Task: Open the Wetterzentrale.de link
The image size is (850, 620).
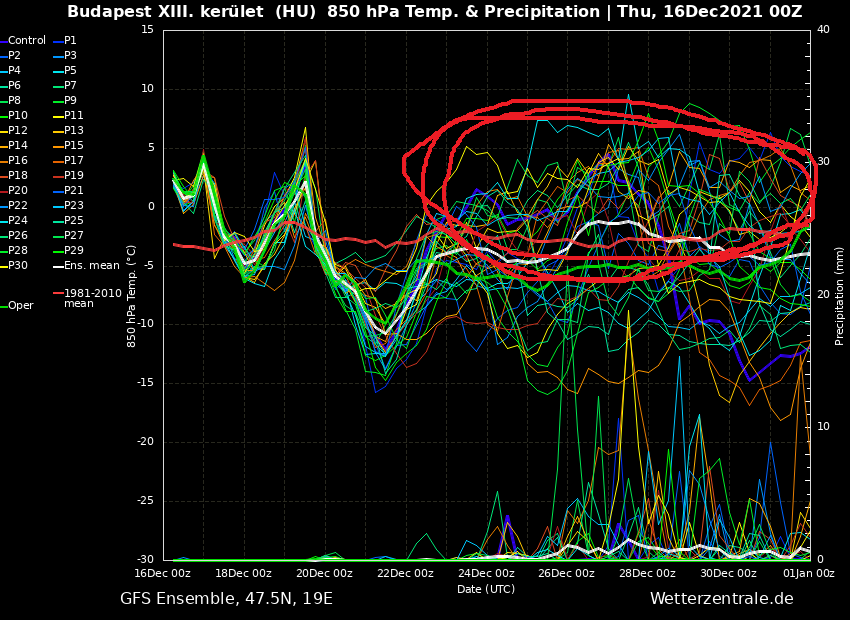Action: coord(721,599)
